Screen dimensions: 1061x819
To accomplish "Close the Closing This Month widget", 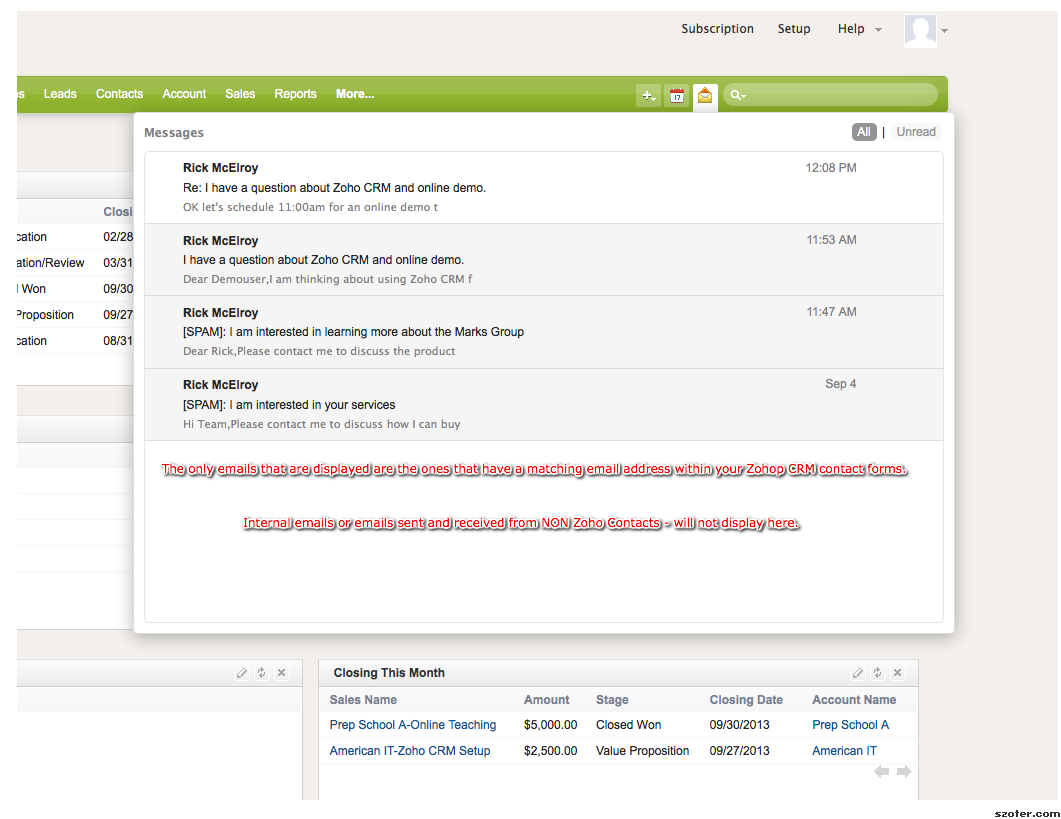I will tap(897, 673).
